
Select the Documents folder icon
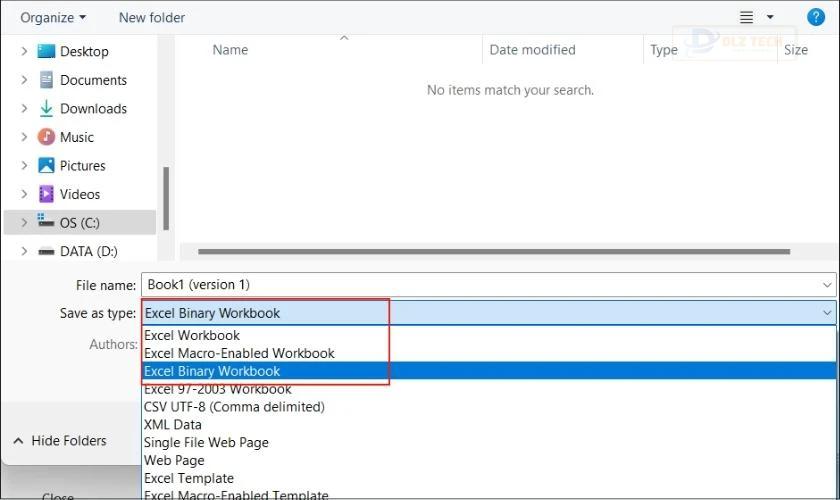pyautogui.click(x=46, y=80)
